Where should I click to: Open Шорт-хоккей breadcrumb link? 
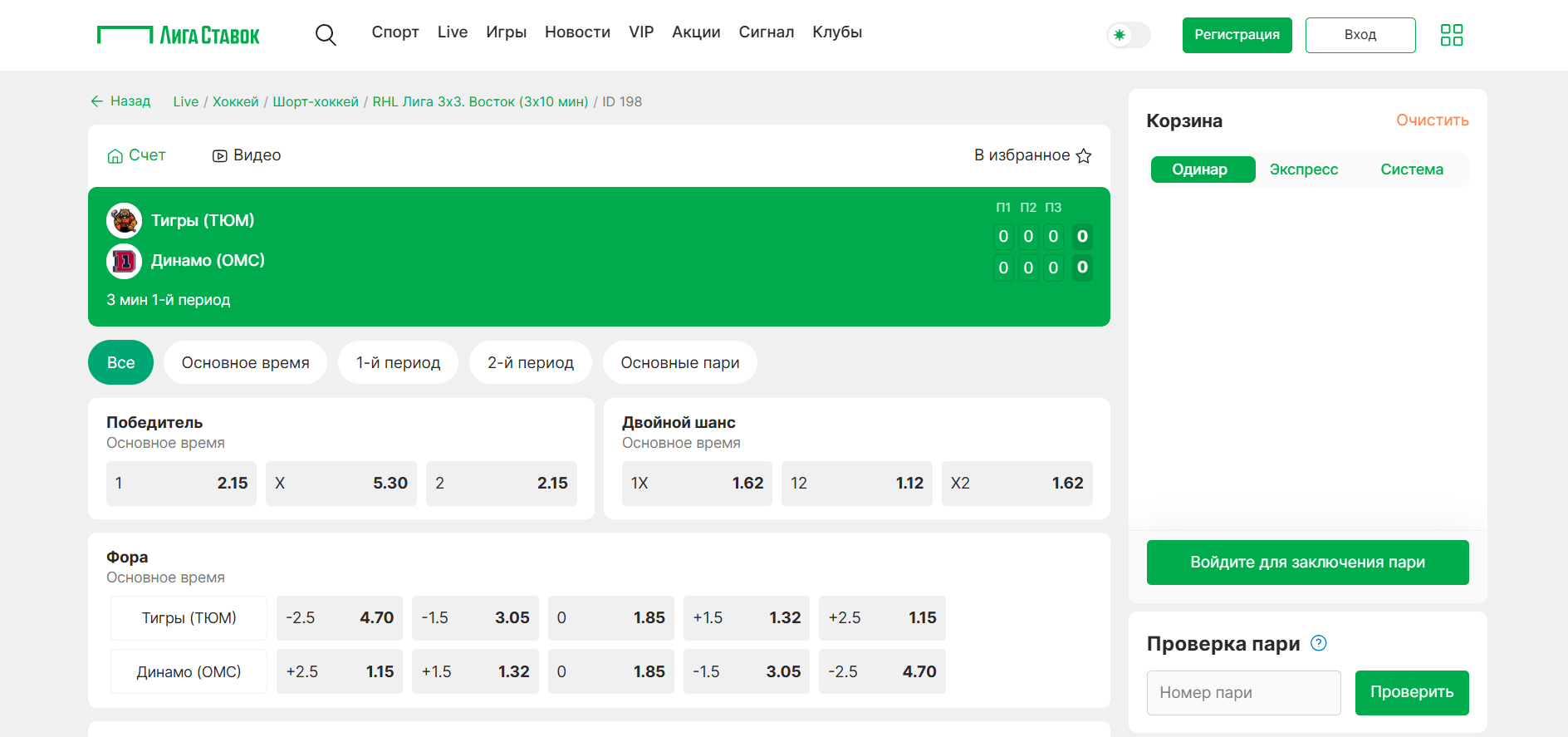(316, 101)
